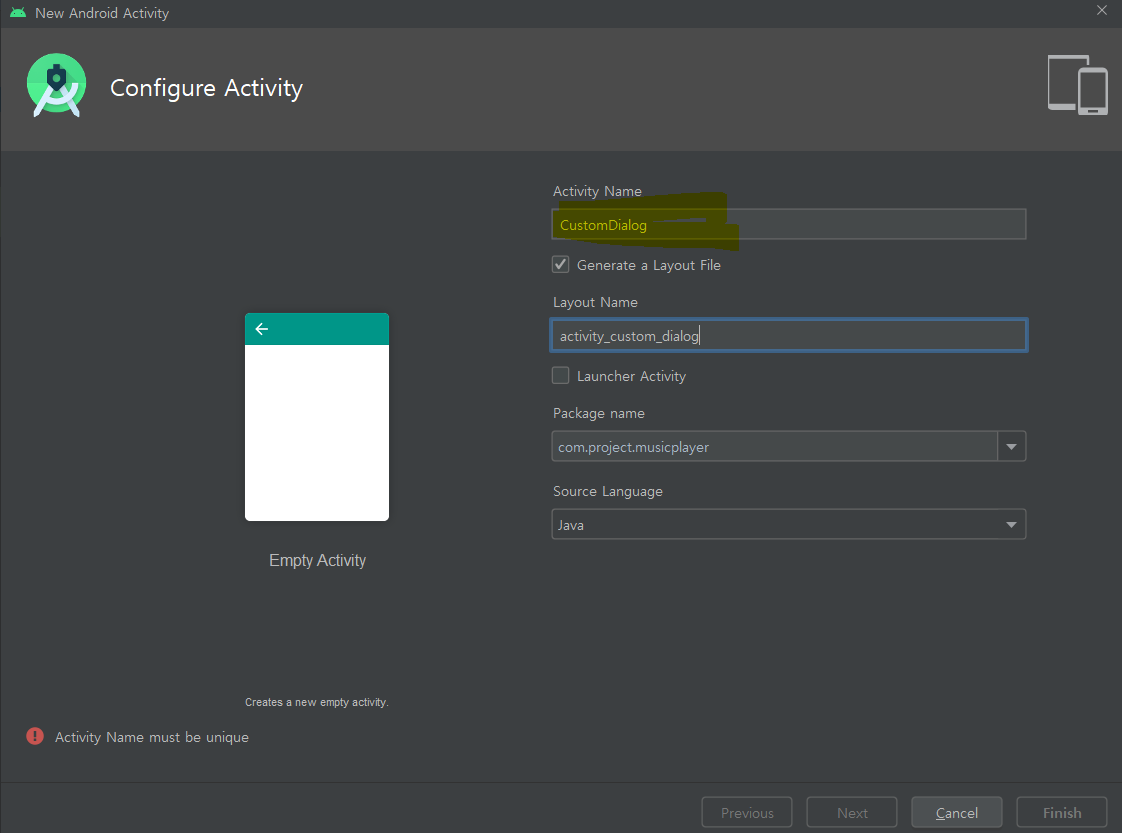Click the com.project.musicplayer package field
The width and height of the screenshot is (1122, 833).
point(775,447)
